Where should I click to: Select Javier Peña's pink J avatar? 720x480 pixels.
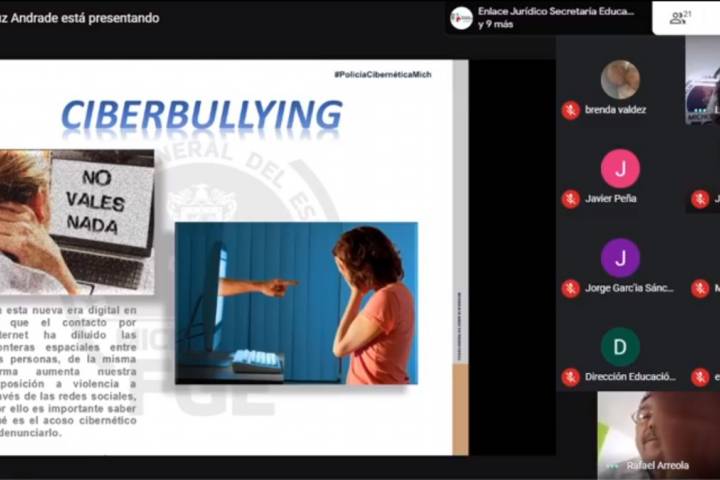(620, 168)
